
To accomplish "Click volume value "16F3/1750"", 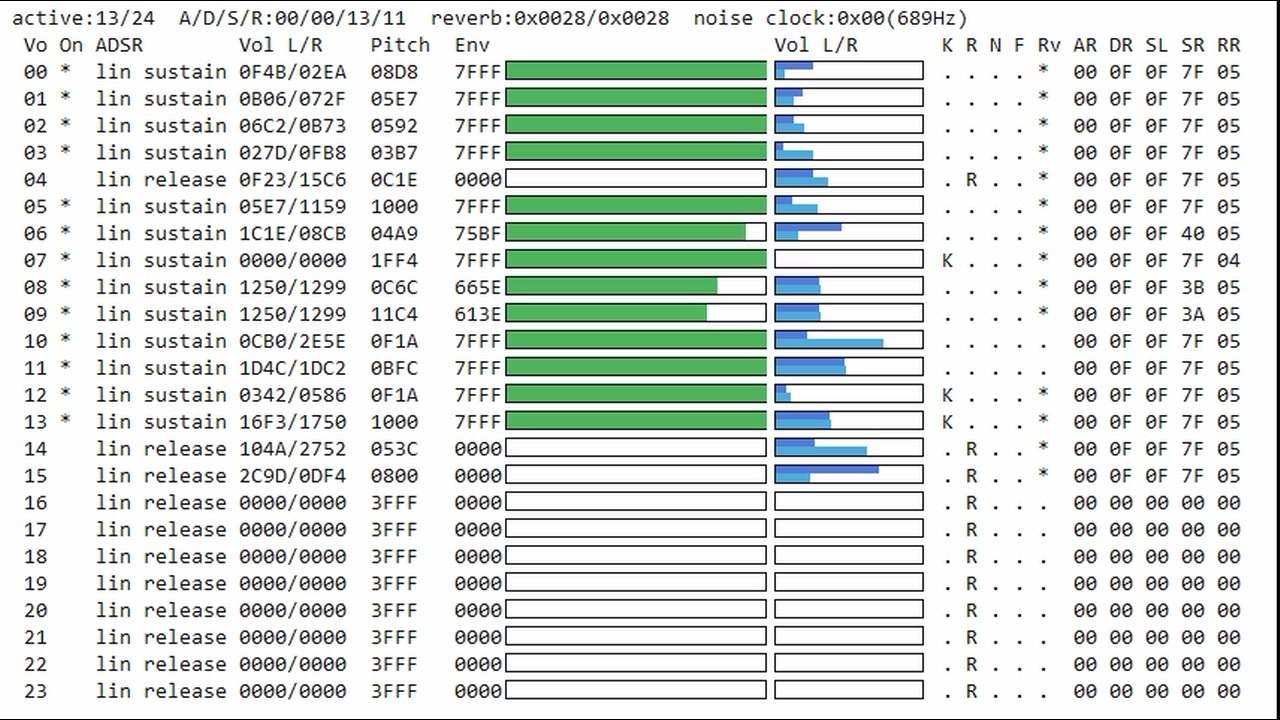I will 293,422.
